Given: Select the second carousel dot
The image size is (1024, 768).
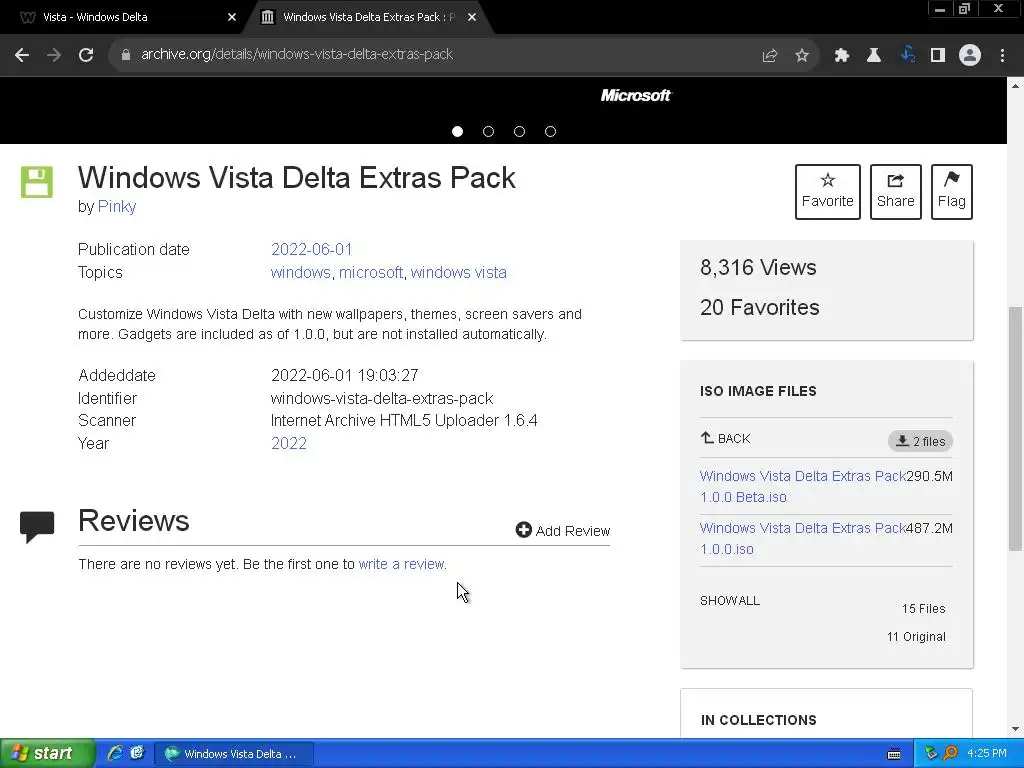Looking at the screenshot, I should [488, 131].
